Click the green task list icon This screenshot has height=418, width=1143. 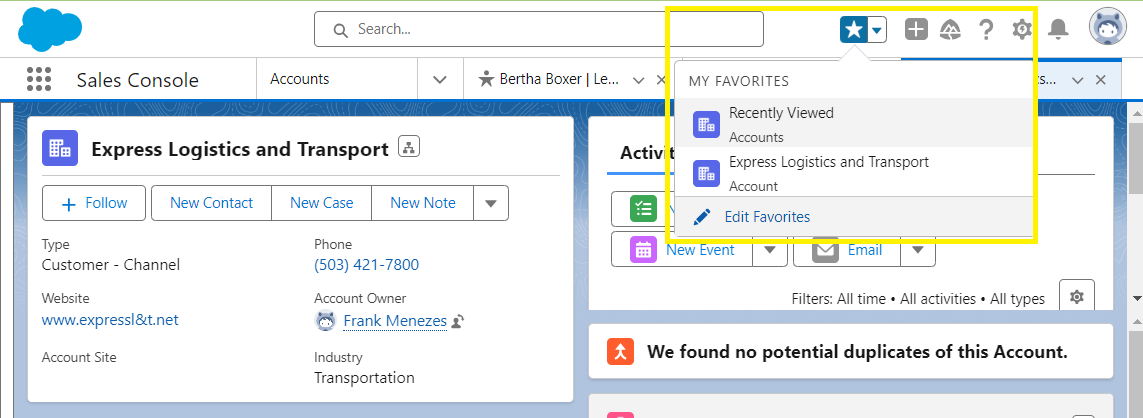click(644, 209)
